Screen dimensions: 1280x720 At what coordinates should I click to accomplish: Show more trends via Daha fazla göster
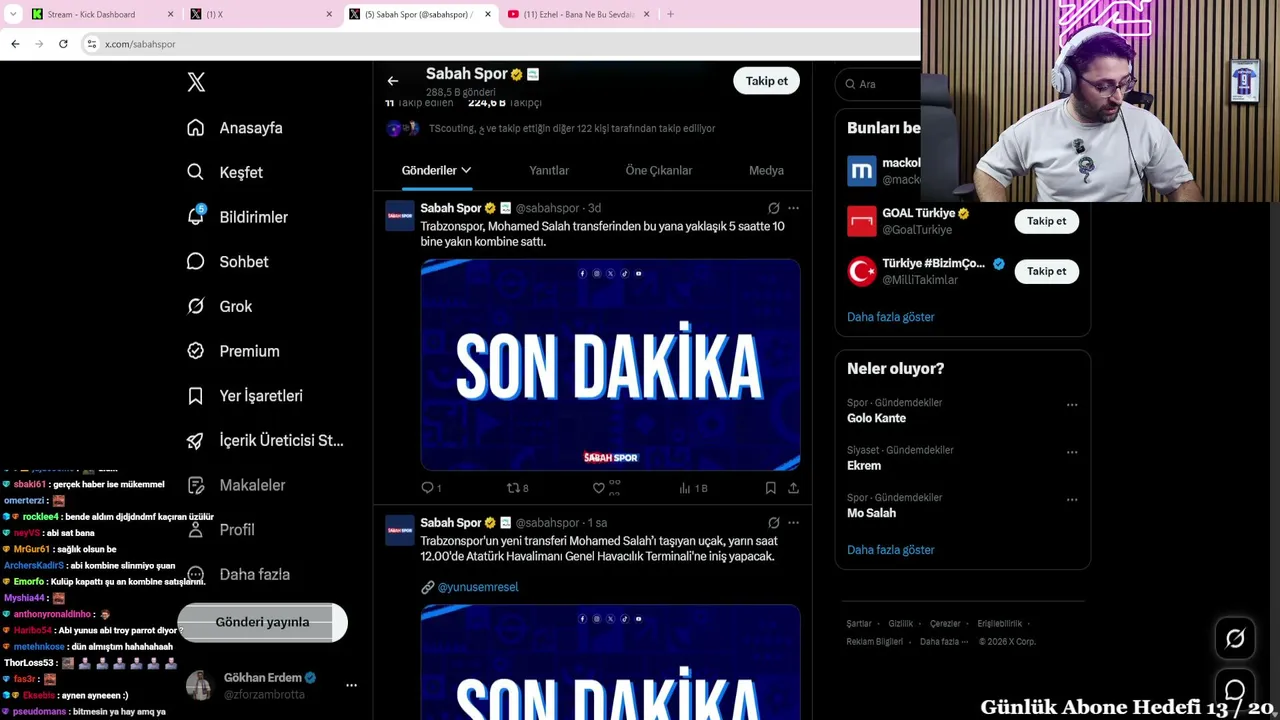[x=891, y=550]
